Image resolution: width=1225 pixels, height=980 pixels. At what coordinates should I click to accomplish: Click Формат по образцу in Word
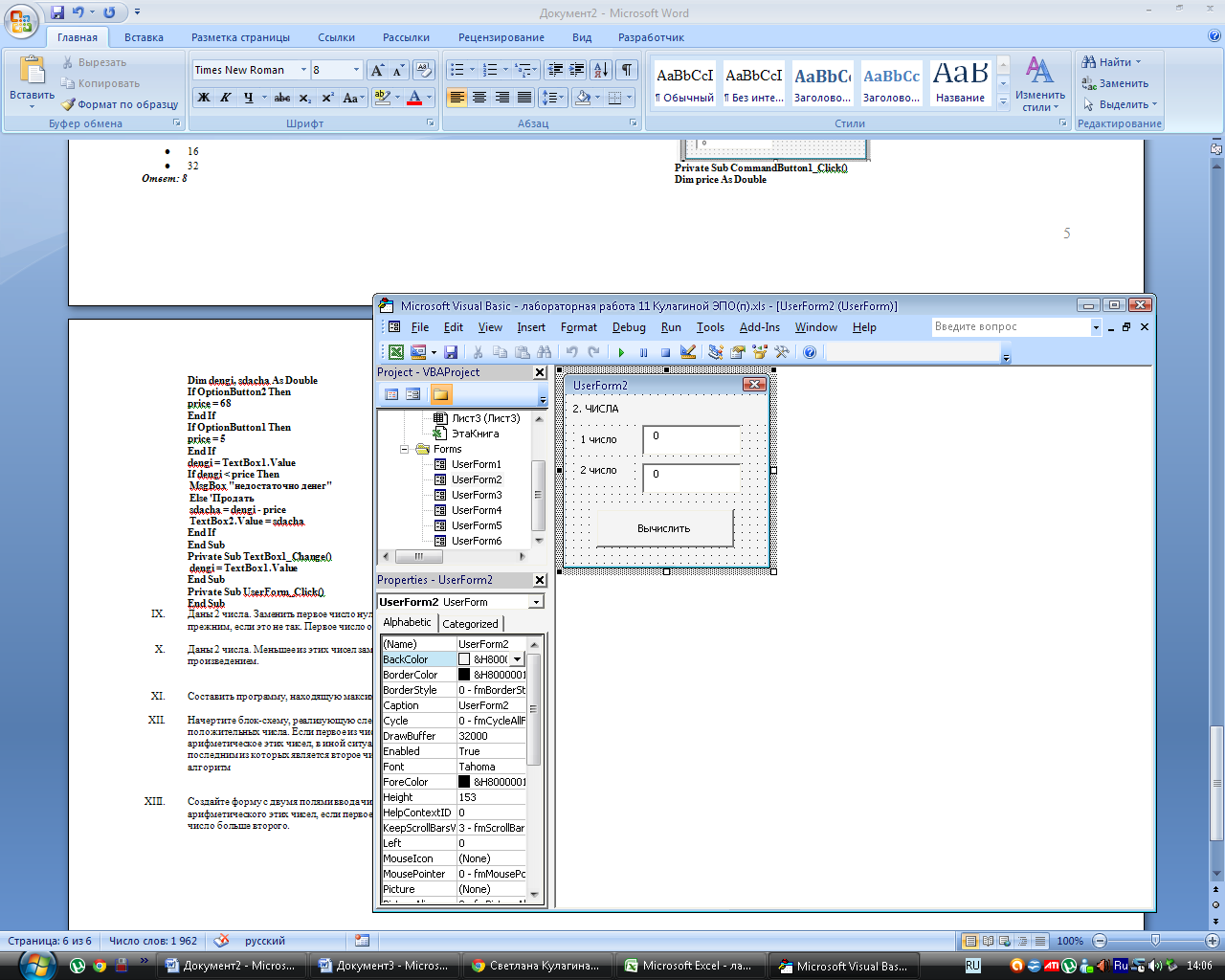(121, 104)
